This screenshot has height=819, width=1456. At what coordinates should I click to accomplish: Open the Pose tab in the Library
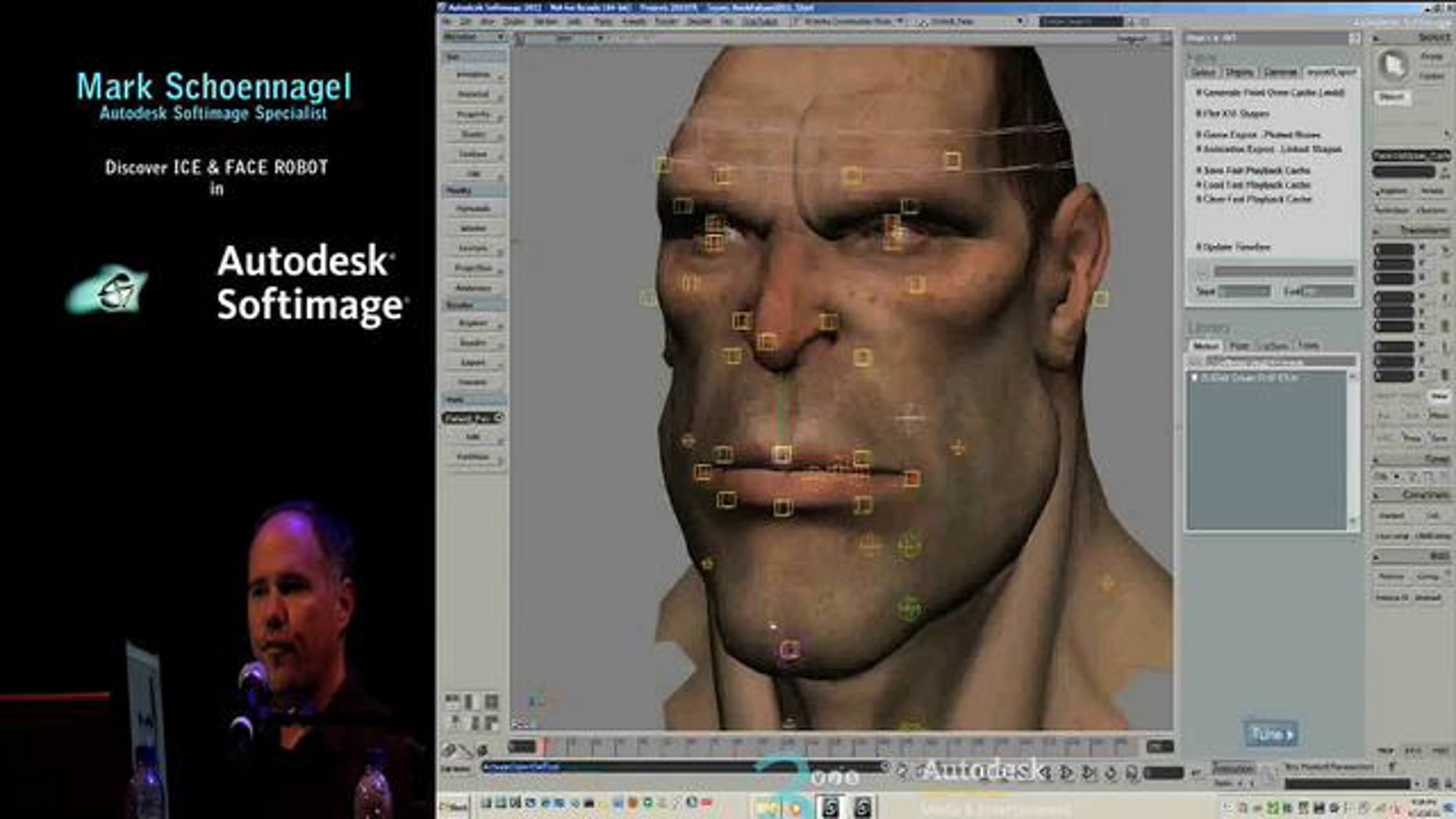pyautogui.click(x=1239, y=345)
